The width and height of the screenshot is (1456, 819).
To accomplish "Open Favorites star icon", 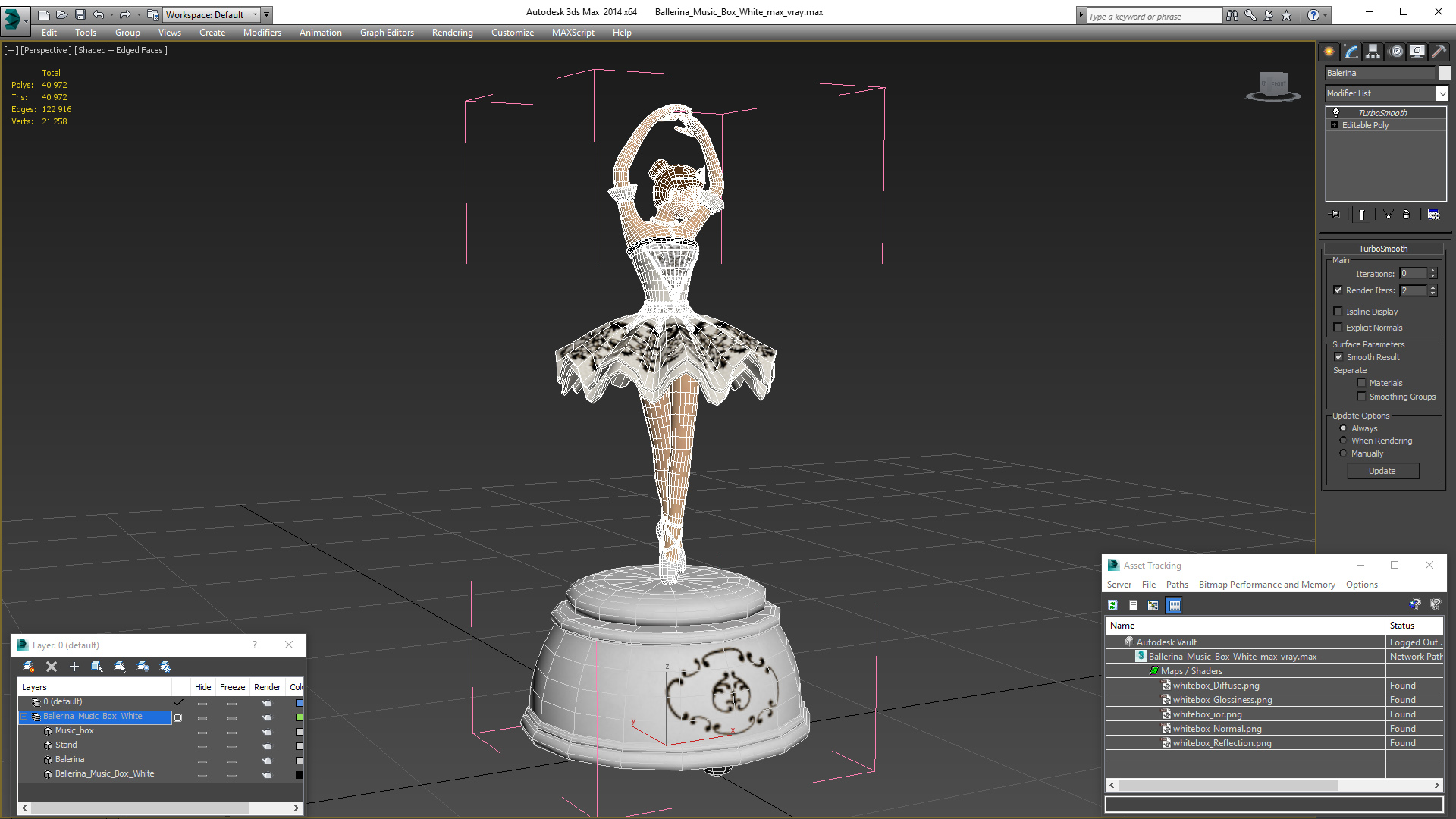I will [1287, 15].
